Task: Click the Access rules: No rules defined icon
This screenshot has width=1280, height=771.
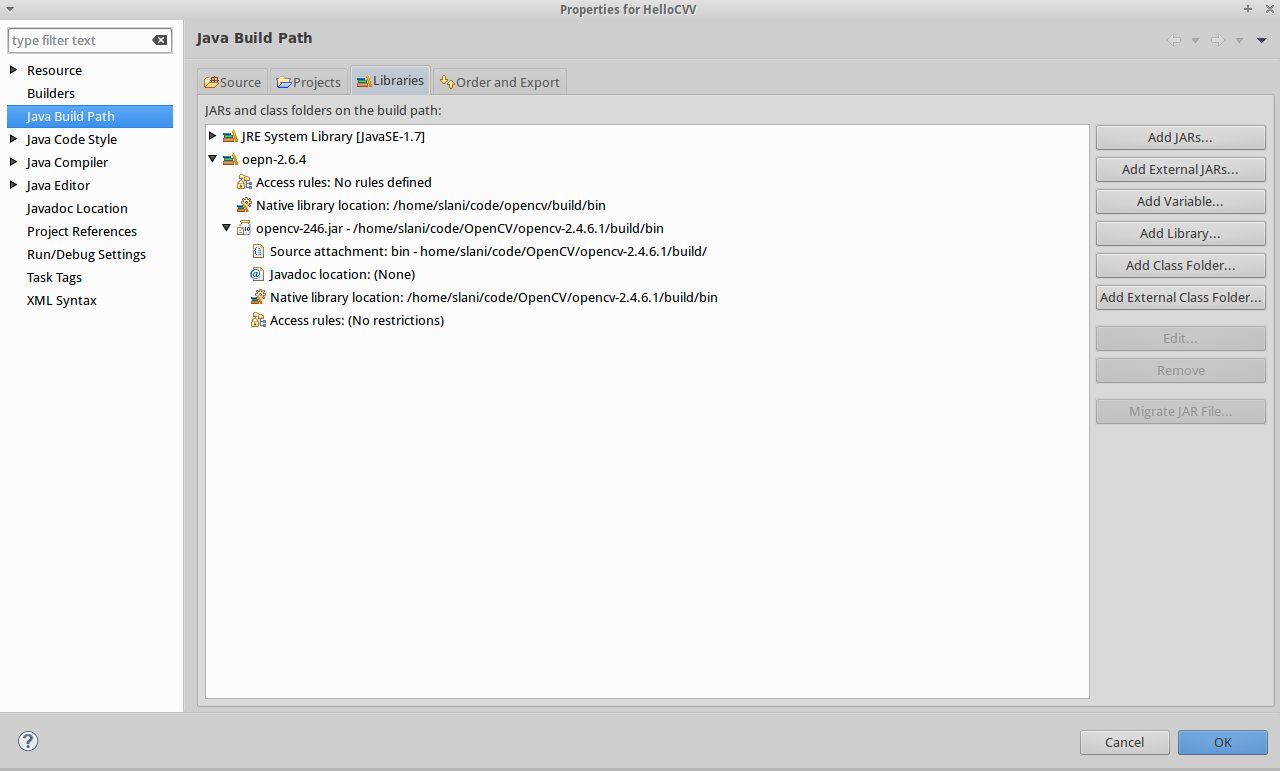Action: (244, 182)
